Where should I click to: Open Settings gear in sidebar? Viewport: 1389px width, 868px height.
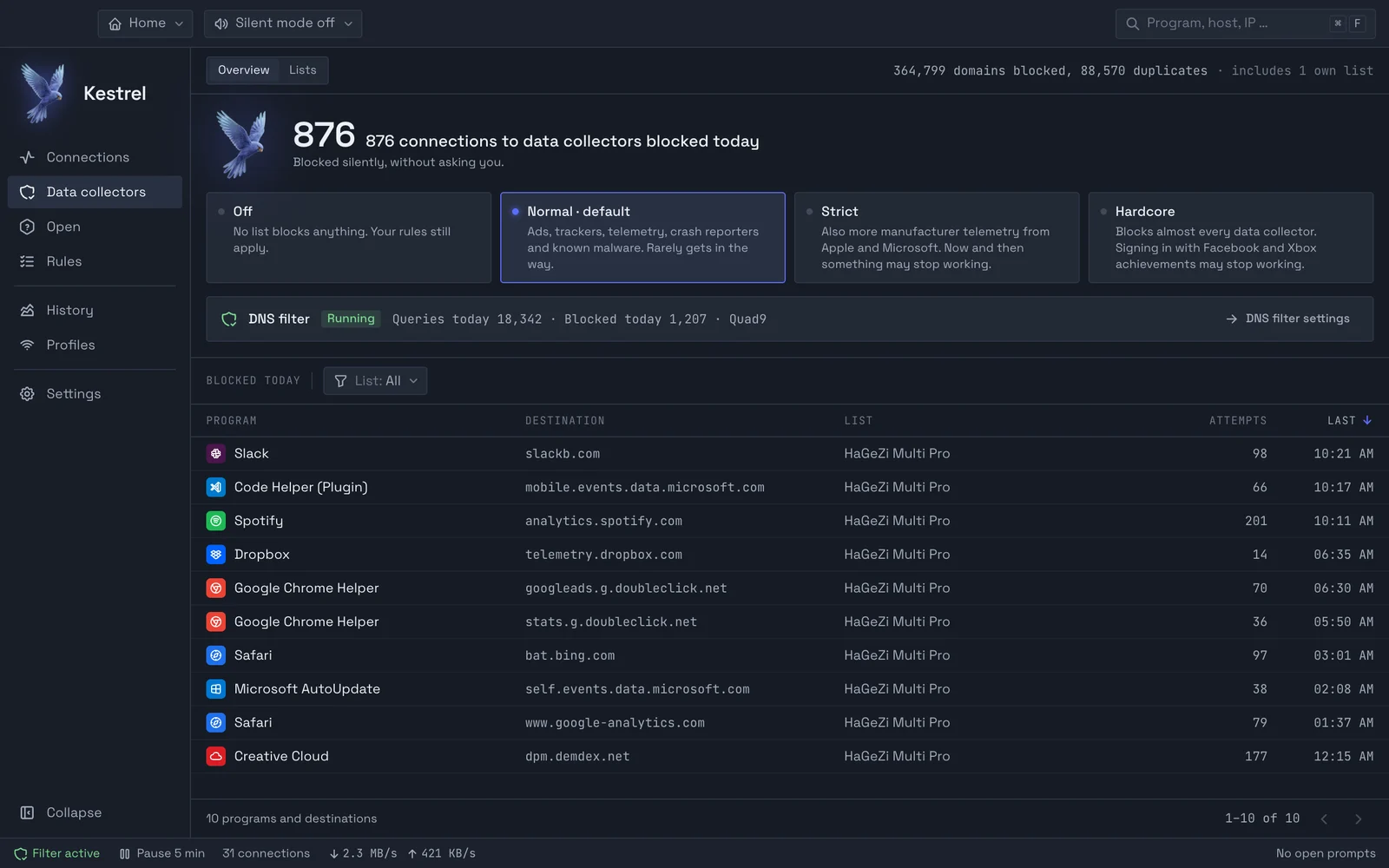27,393
